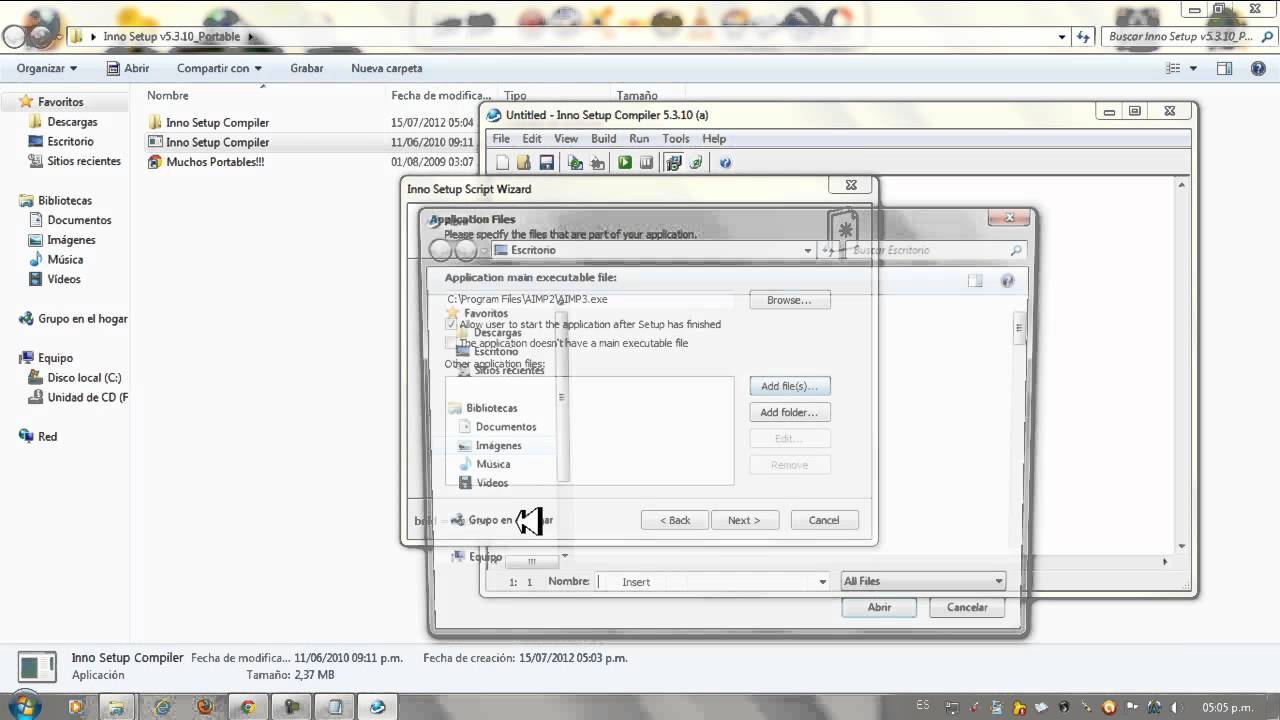This screenshot has width=1280, height=720.
Task: Click Compile icon in Inno Setup toolbar
Action: point(575,162)
